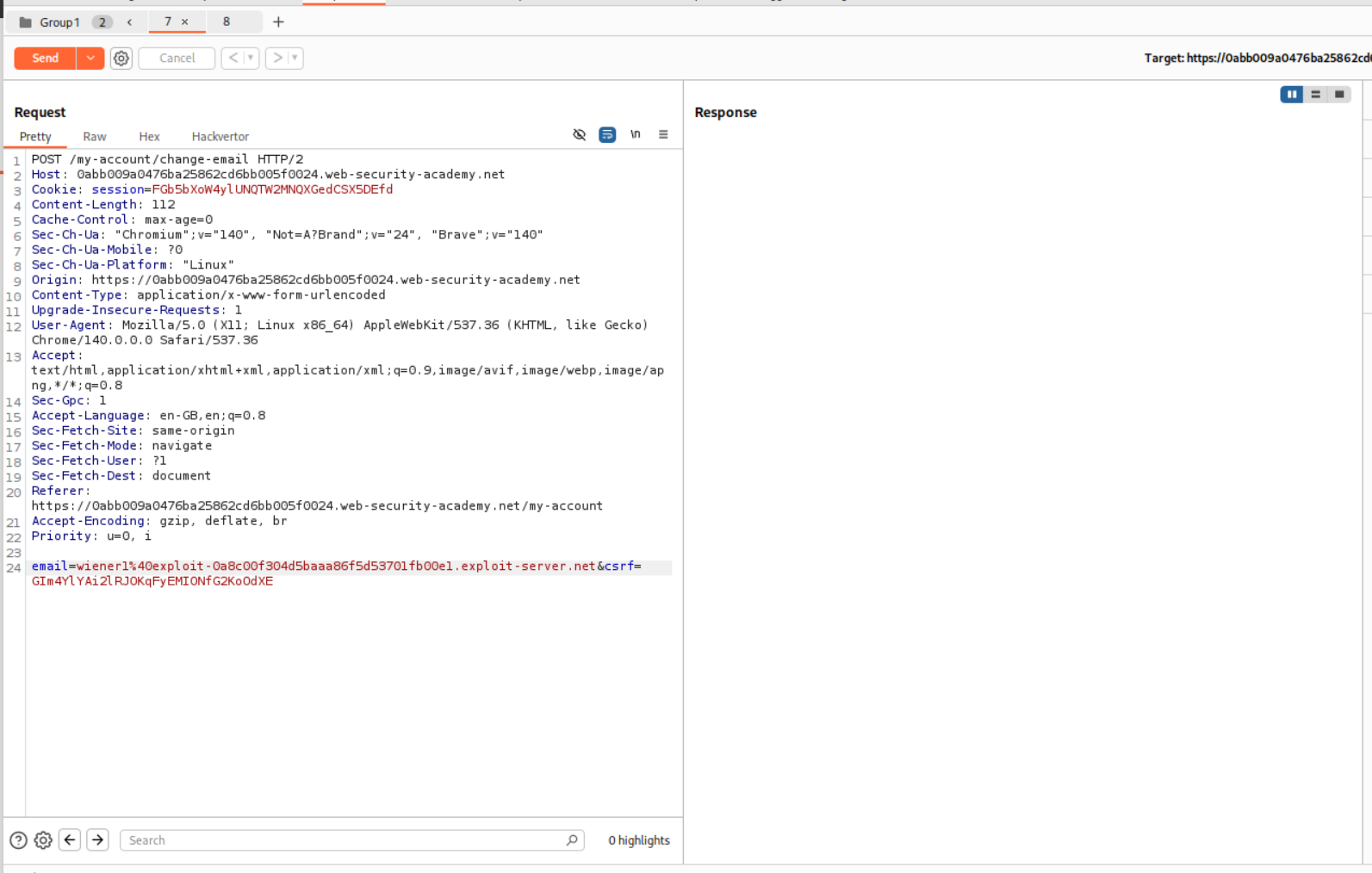Add a new repeater tab

pyautogui.click(x=278, y=22)
